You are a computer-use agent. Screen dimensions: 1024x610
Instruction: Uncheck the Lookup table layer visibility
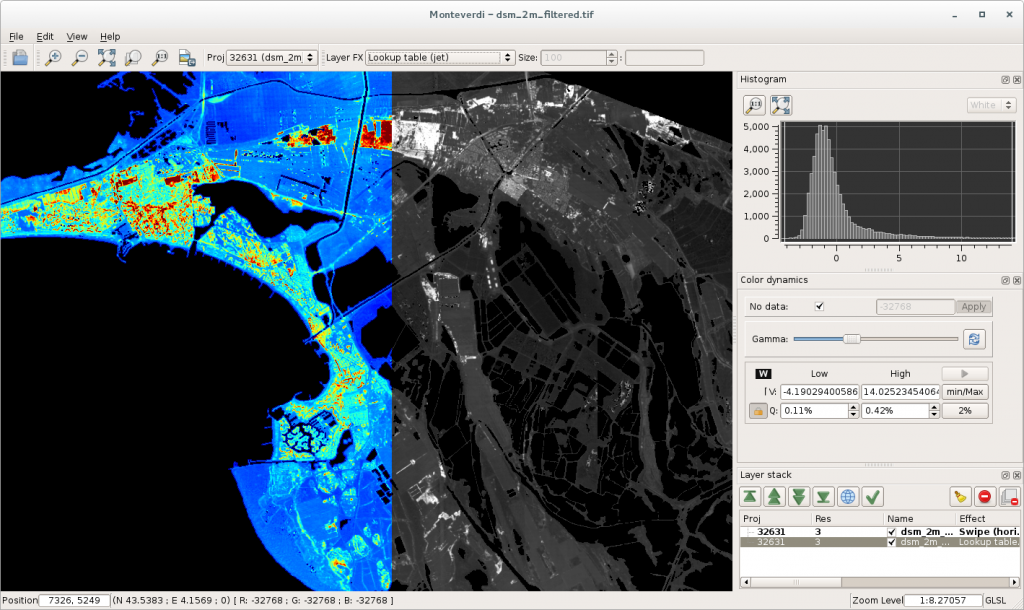892,542
